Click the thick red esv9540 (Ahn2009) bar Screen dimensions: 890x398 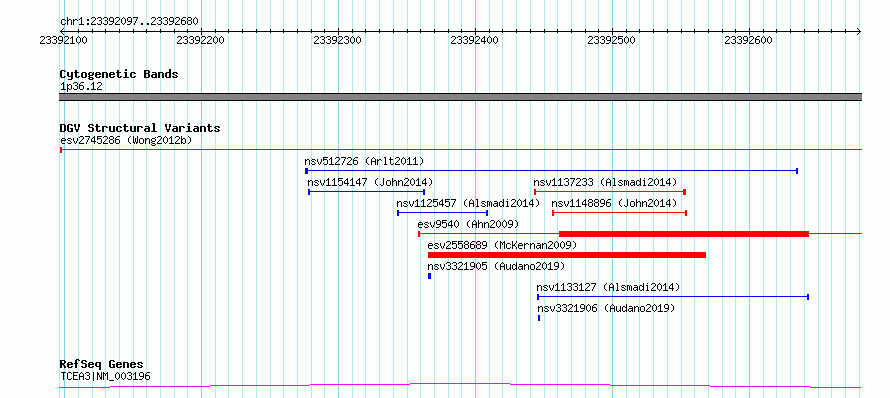click(x=683, y=233)
